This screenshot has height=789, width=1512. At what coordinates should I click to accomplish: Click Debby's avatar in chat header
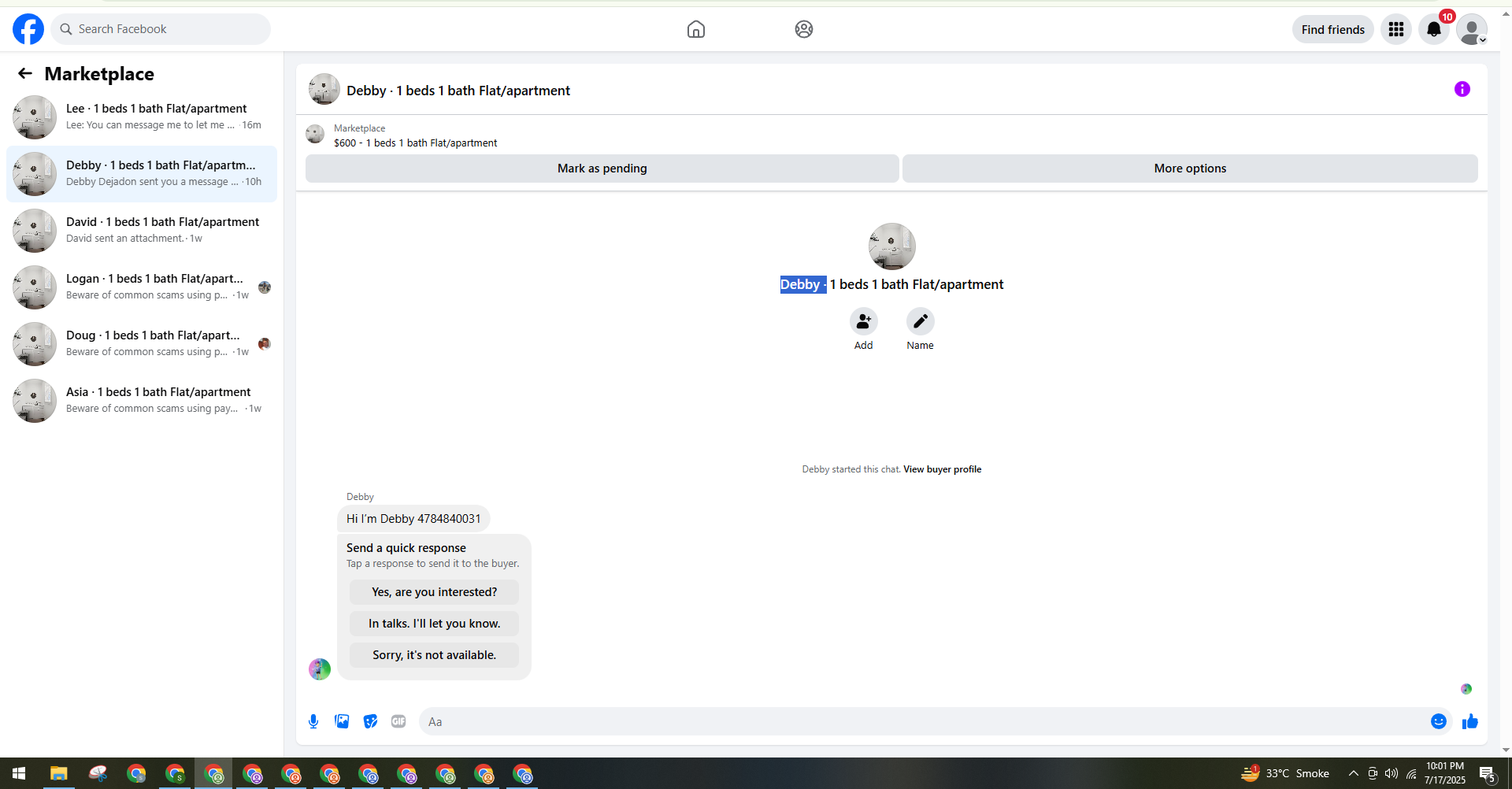point(324,90)
